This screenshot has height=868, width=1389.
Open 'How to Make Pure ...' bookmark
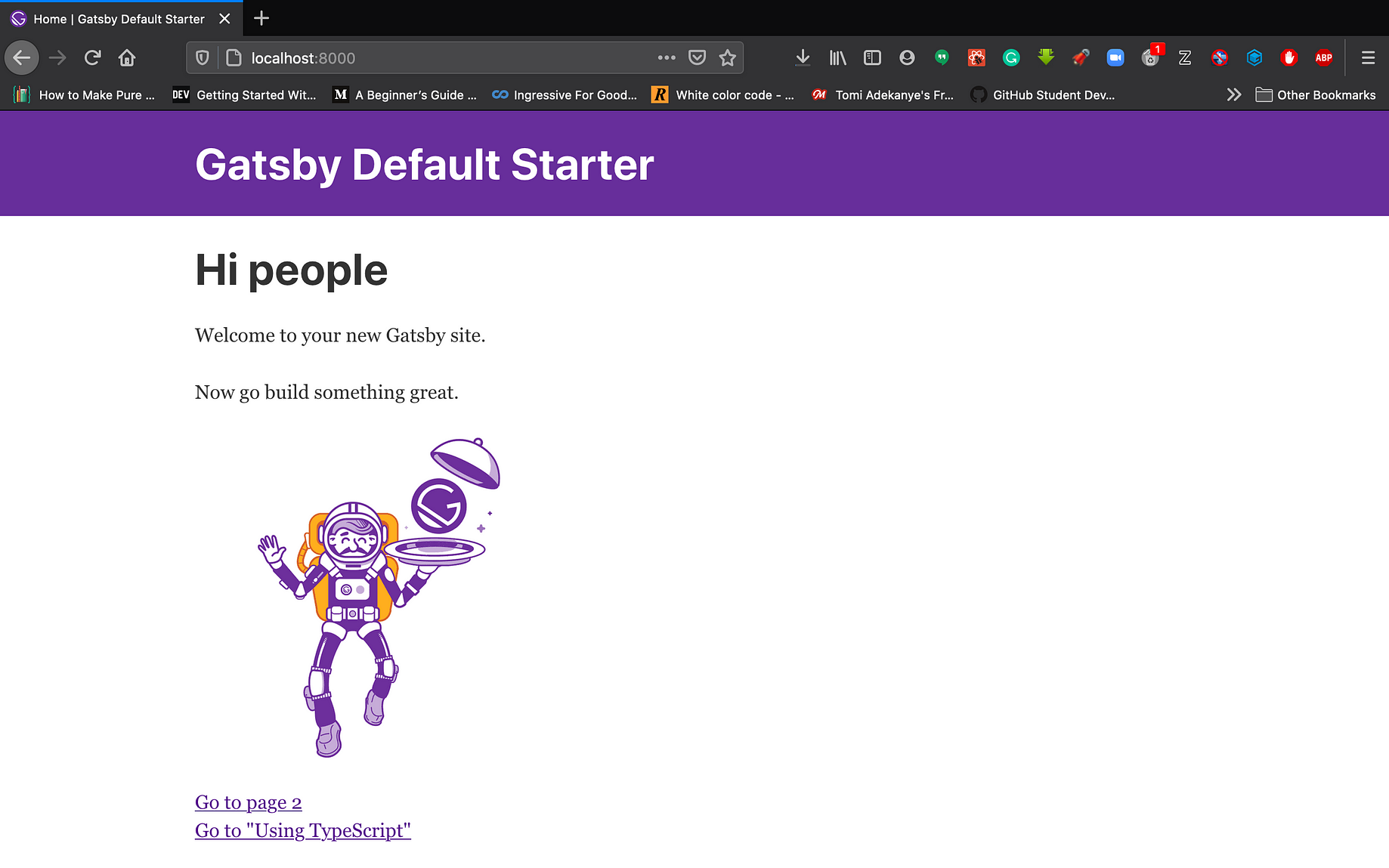(84, 94)
